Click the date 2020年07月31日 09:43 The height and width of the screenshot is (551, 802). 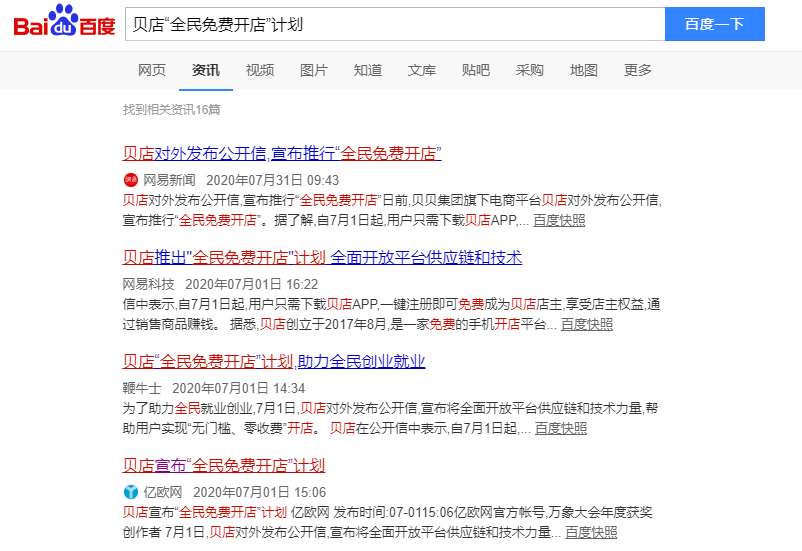273,180
